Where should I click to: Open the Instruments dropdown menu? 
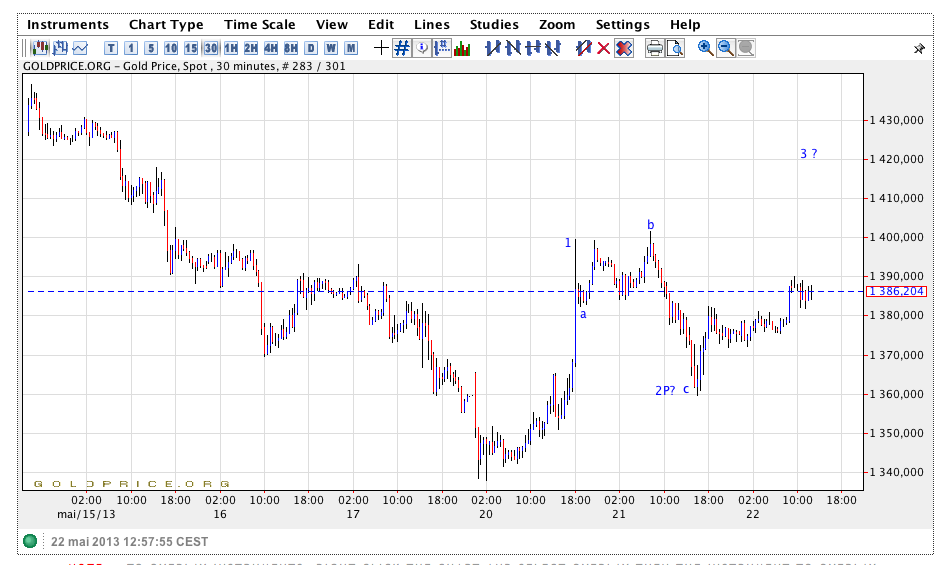point(67,24)
